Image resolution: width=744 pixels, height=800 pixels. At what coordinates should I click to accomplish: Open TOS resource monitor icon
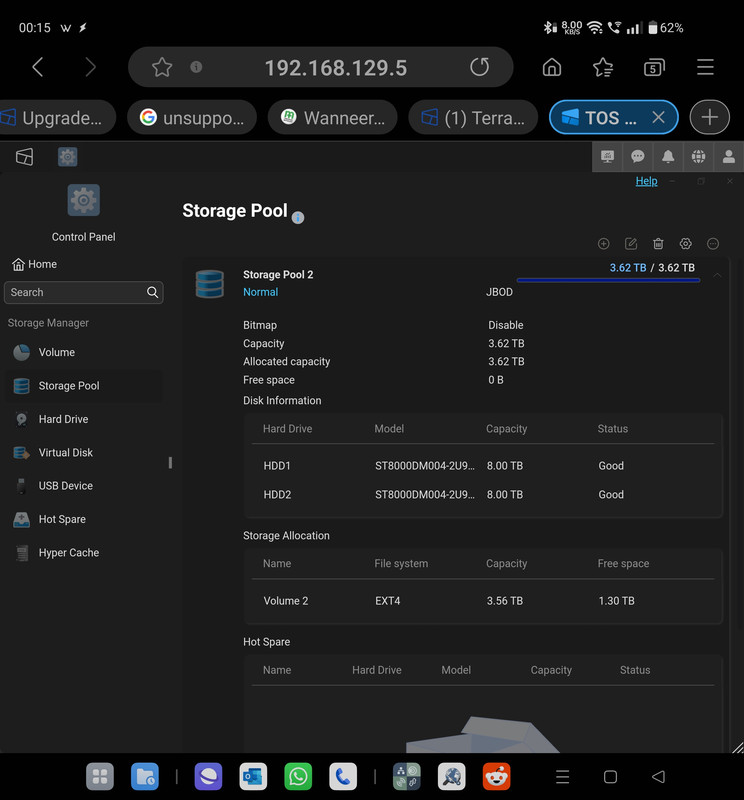(x=607, y=157)
